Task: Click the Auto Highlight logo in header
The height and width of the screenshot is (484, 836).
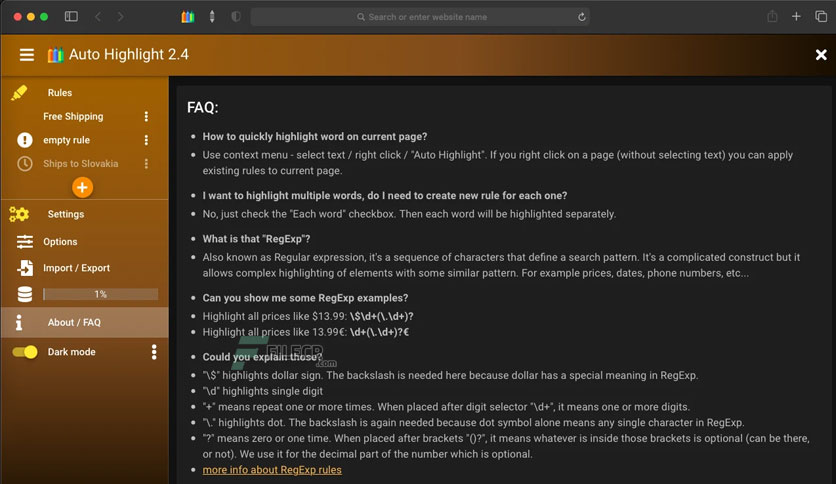Action: pyautogui.click(x=55, y=55)
